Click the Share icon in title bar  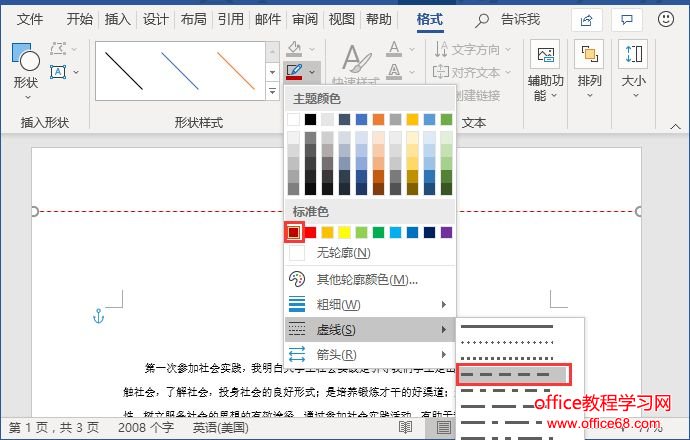(x=584, y=19)
